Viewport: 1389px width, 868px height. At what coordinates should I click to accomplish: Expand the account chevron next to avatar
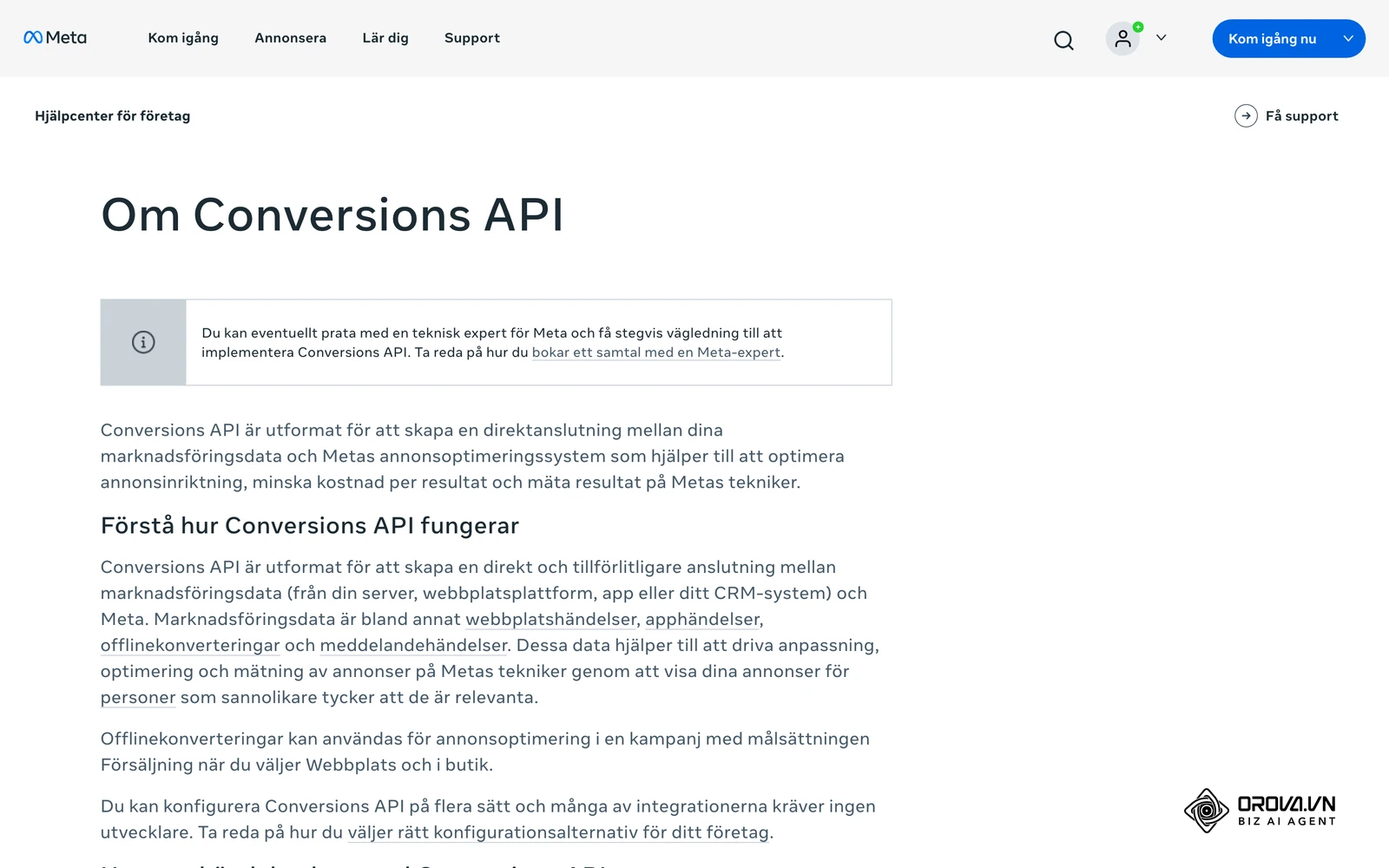click(x=1161, y=38)
